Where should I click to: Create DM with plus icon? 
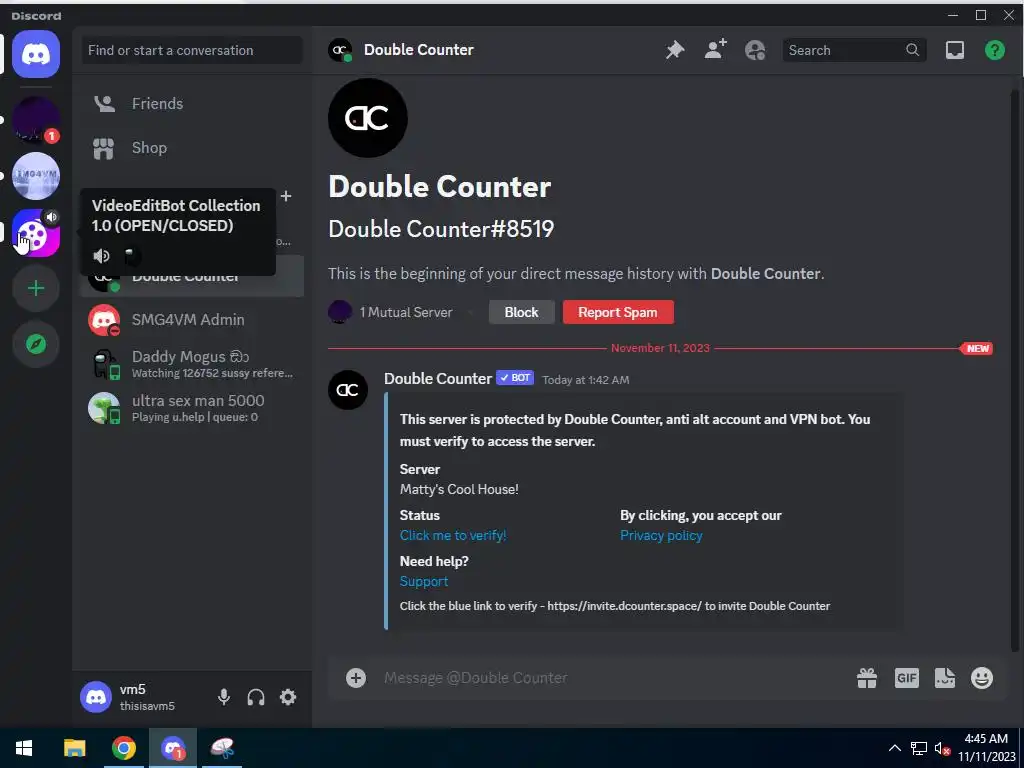tap(286, 196)
